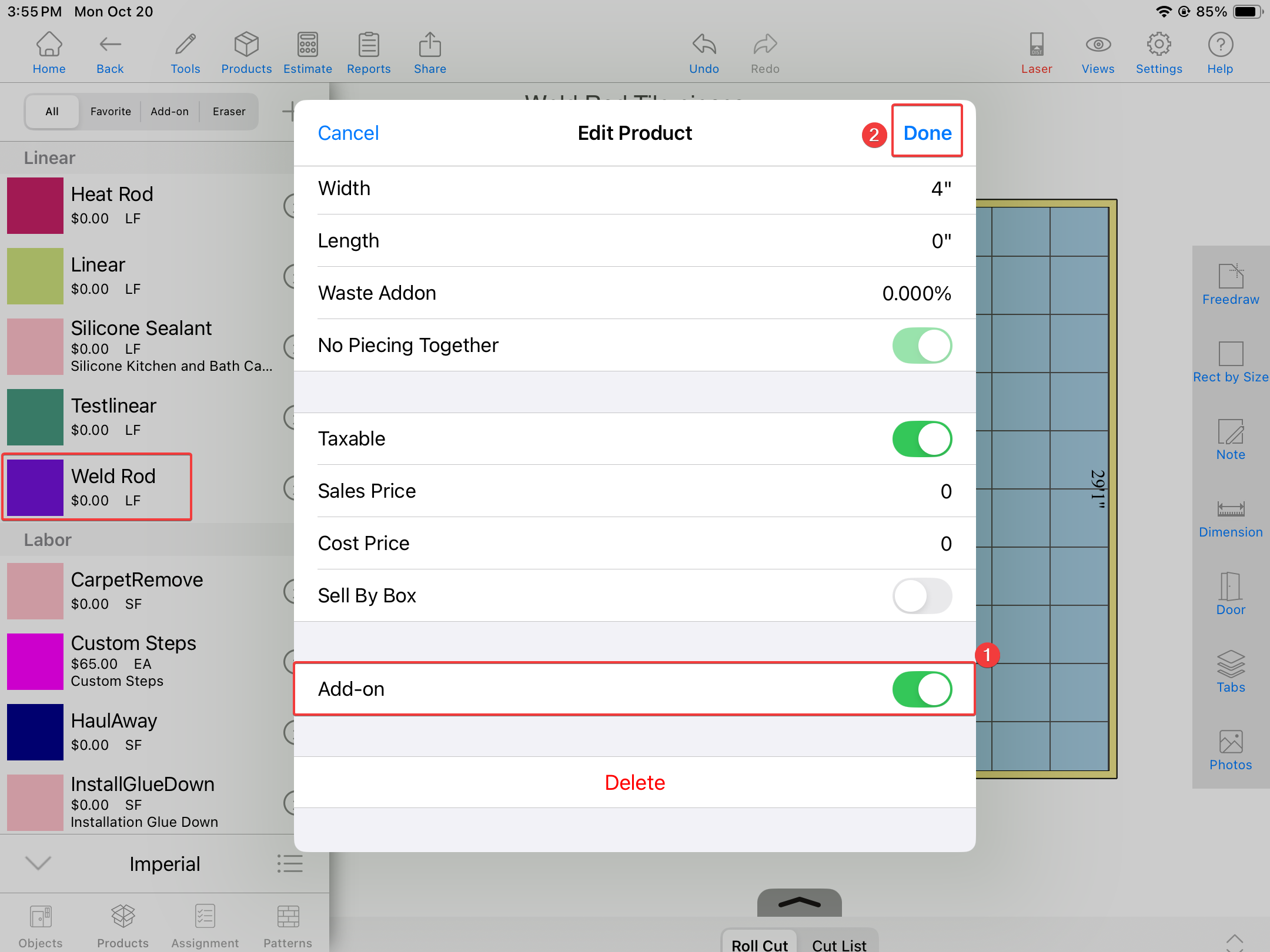Open the Imperial list menu icon
Viewport: 1270px width, 952px height.
pos(290,863)
